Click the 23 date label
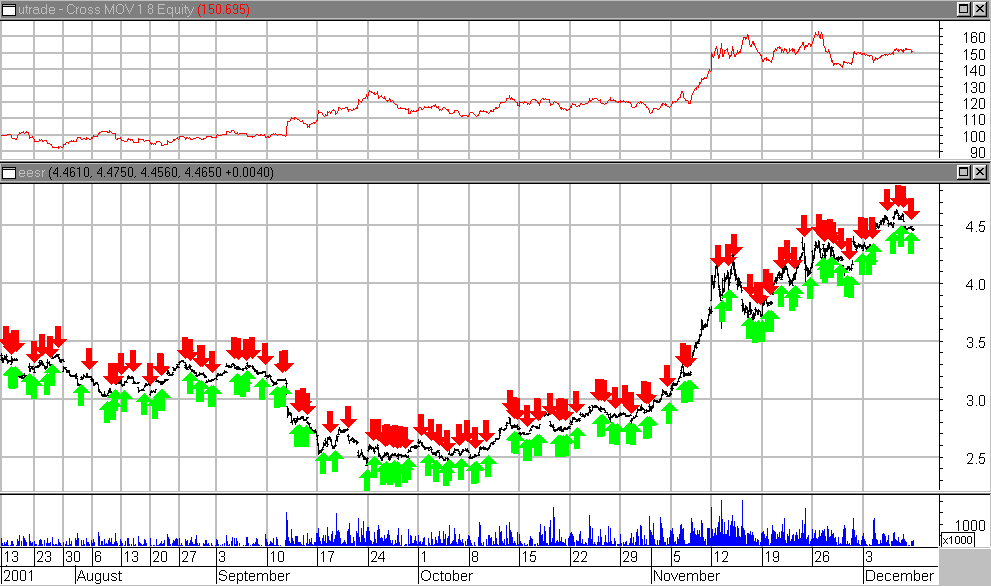This screenshot has width=991, height=586. (44, 557)
